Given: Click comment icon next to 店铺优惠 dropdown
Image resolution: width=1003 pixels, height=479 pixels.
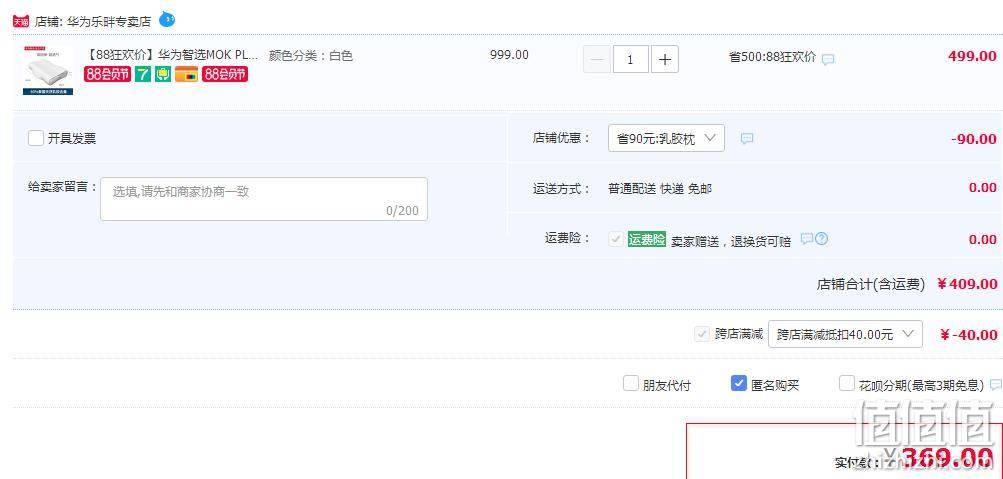Looking at the screenshot, I should pyautogui.click(x=746, y=139).
